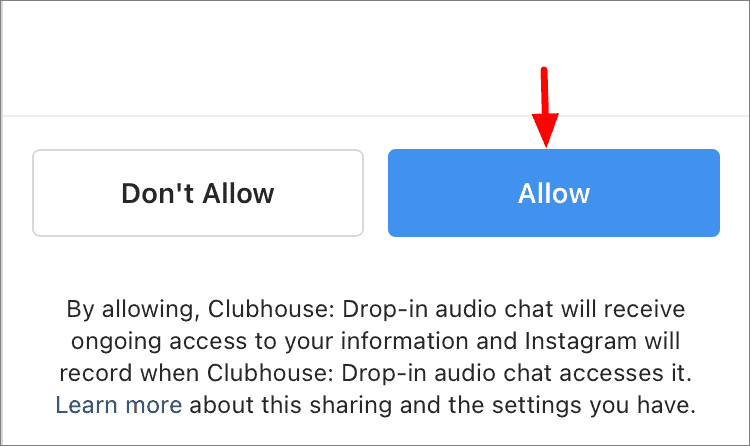The height and width of the screenshot is (446, 750).
Task: Follow the blue 'Learn more' hyperlink text
Action: (119, 405)
